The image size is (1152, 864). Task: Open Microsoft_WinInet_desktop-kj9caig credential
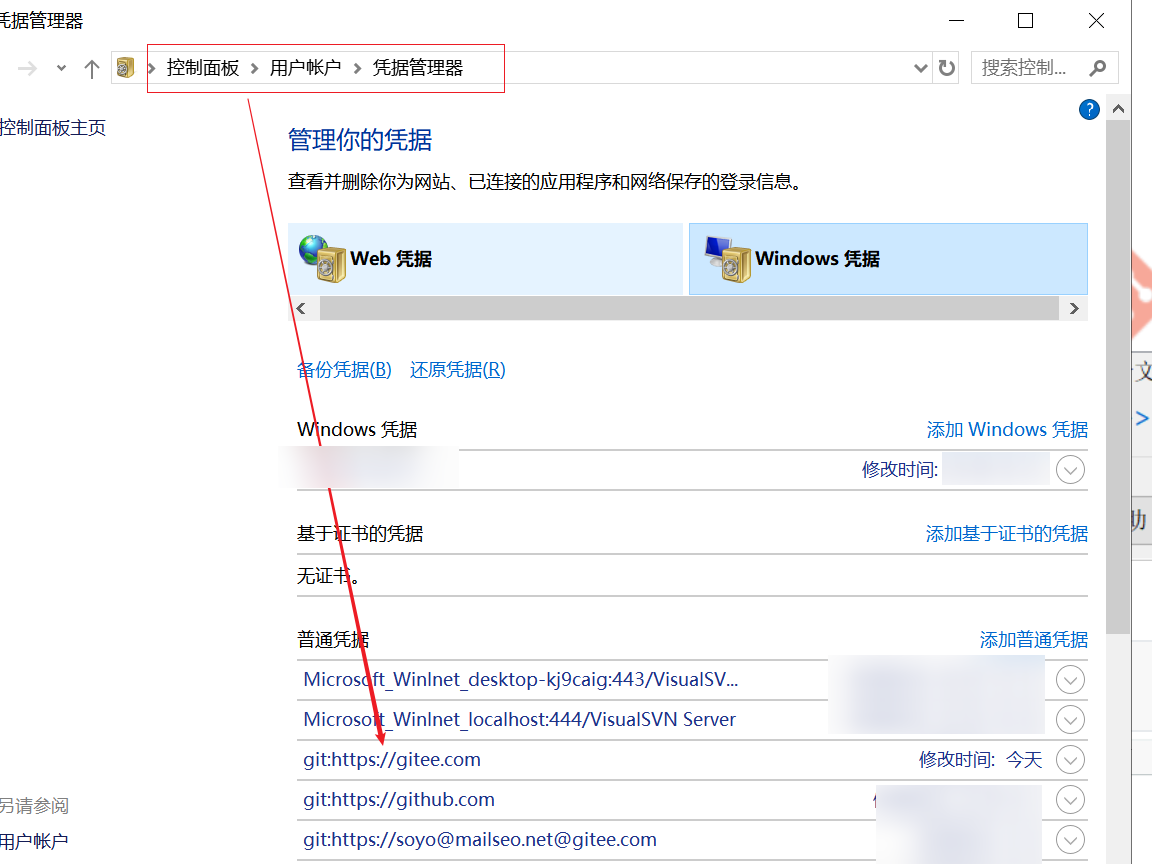pyautogui.click(x=521, y=680)
